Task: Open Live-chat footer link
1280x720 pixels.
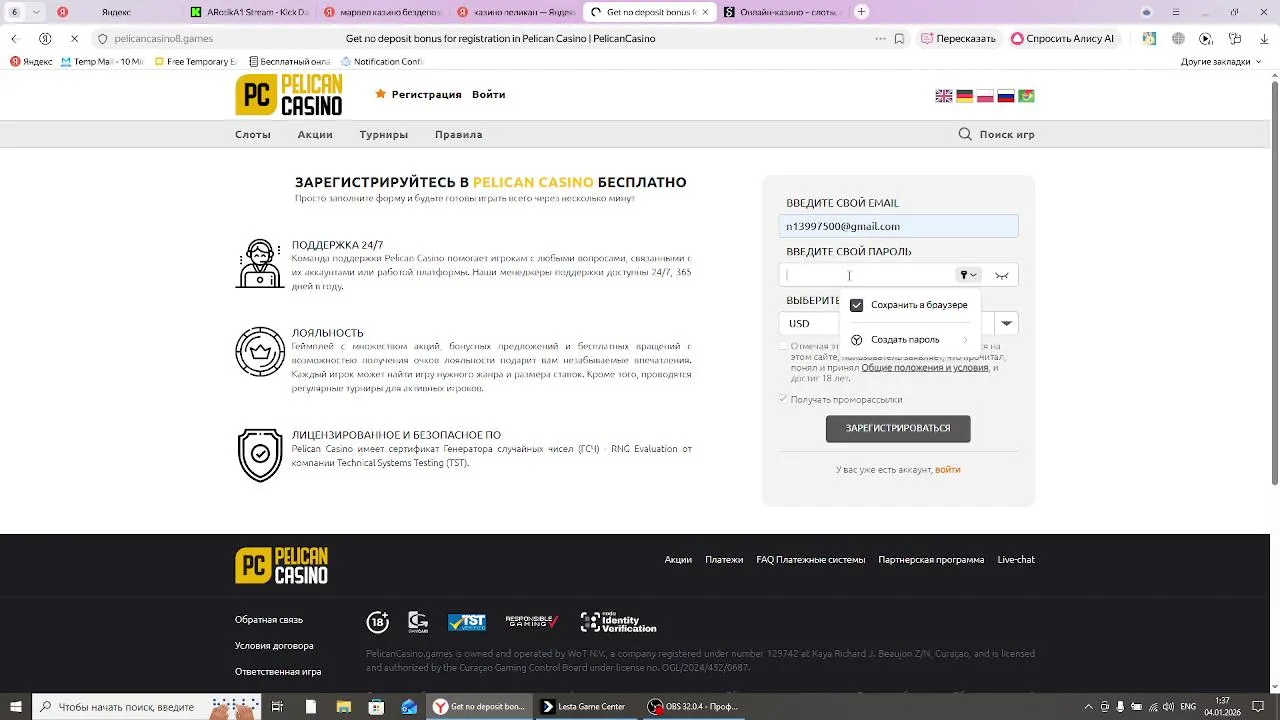Action: 1016,560
